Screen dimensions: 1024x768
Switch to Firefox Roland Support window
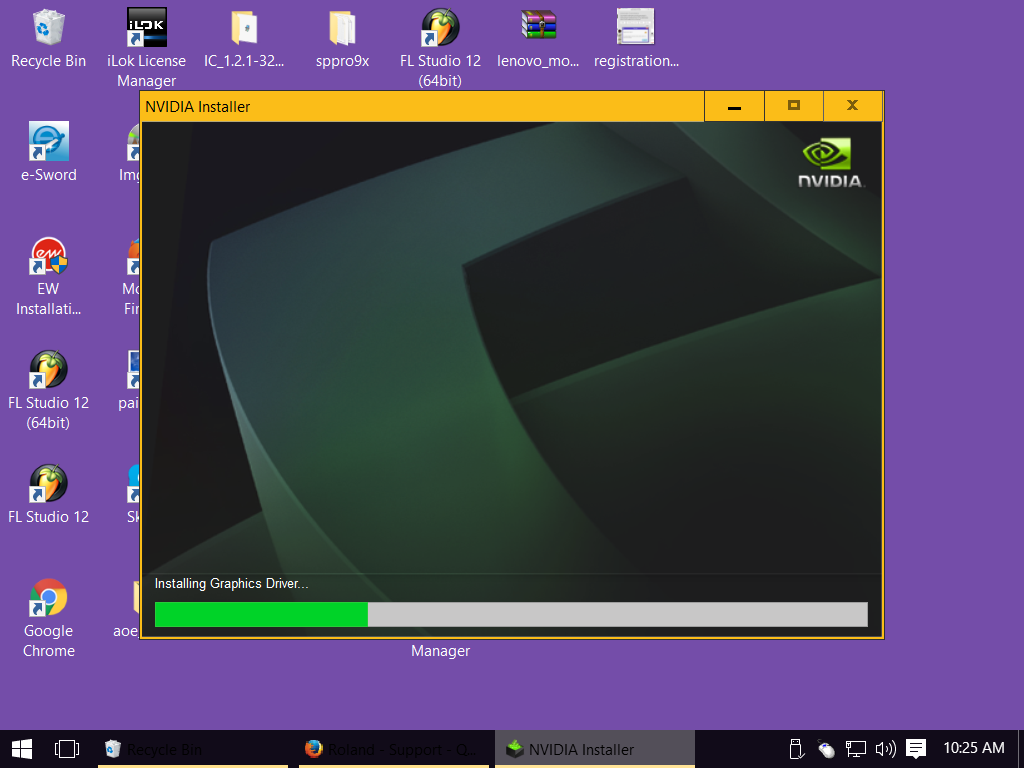click(x=394, y=749)
